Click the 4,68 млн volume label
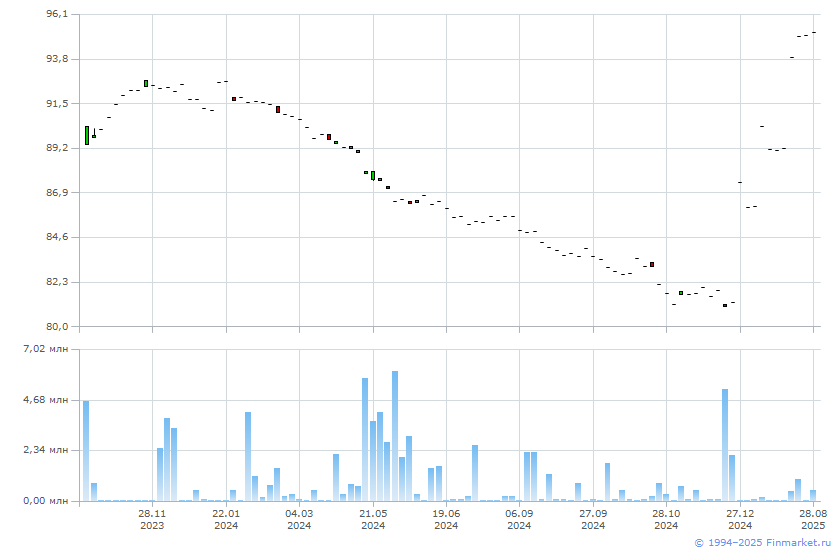 pos(46,400)
